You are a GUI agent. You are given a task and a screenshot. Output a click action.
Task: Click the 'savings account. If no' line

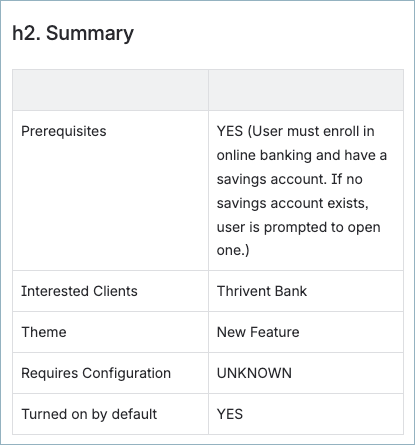click(289, 179)
